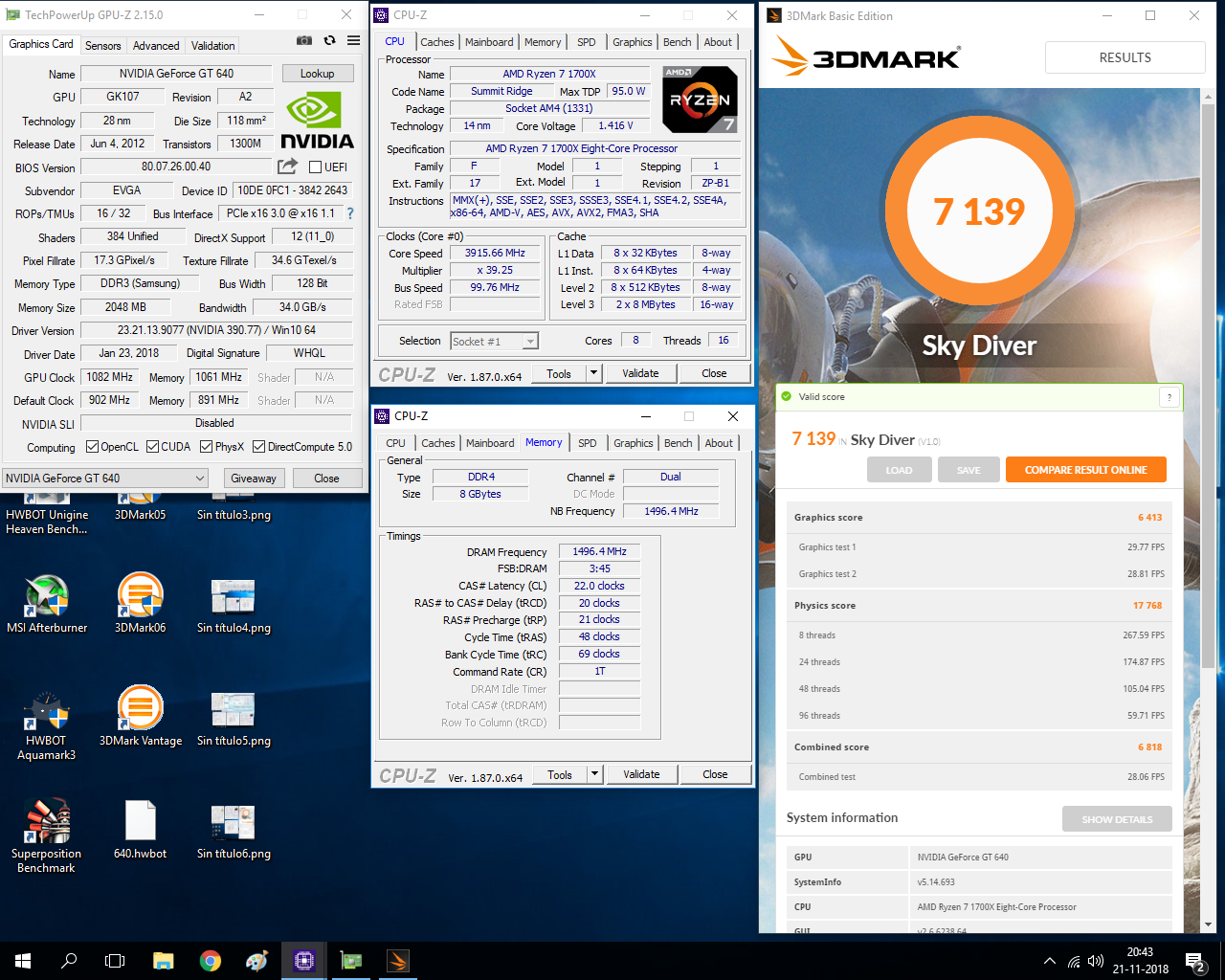Click the RESULTS button in 3DMark
This screenshot has width=1225, height=980.
(x=1125, y=57)
